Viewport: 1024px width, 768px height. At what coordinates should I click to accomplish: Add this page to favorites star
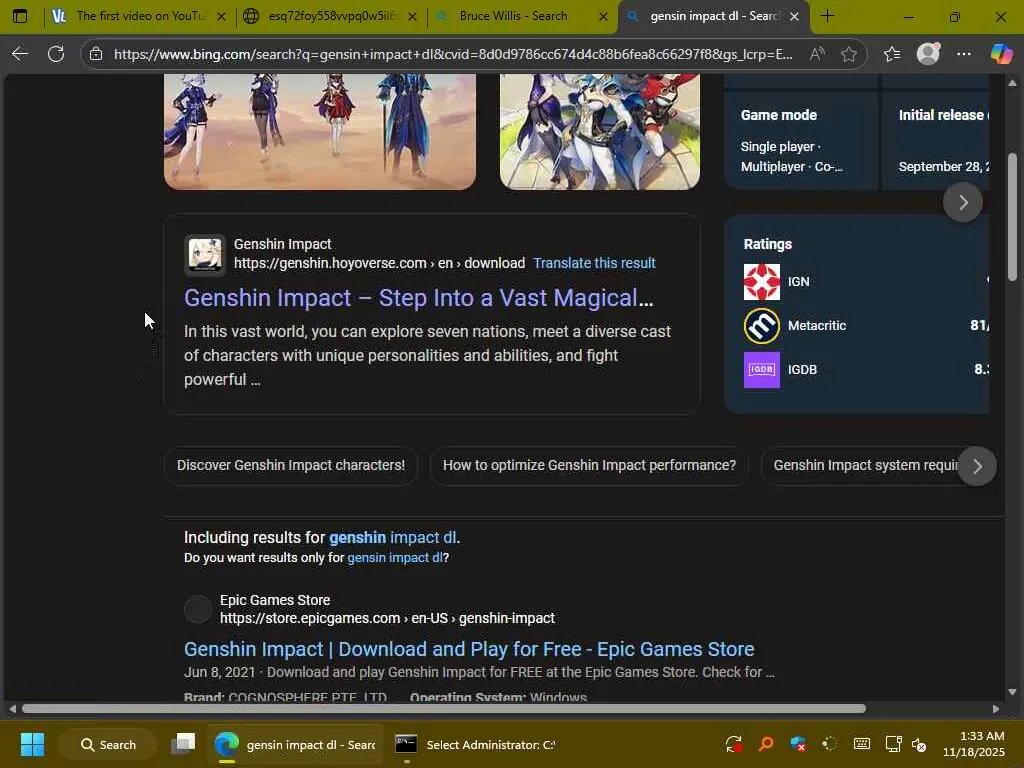click(x=849, y=54)
